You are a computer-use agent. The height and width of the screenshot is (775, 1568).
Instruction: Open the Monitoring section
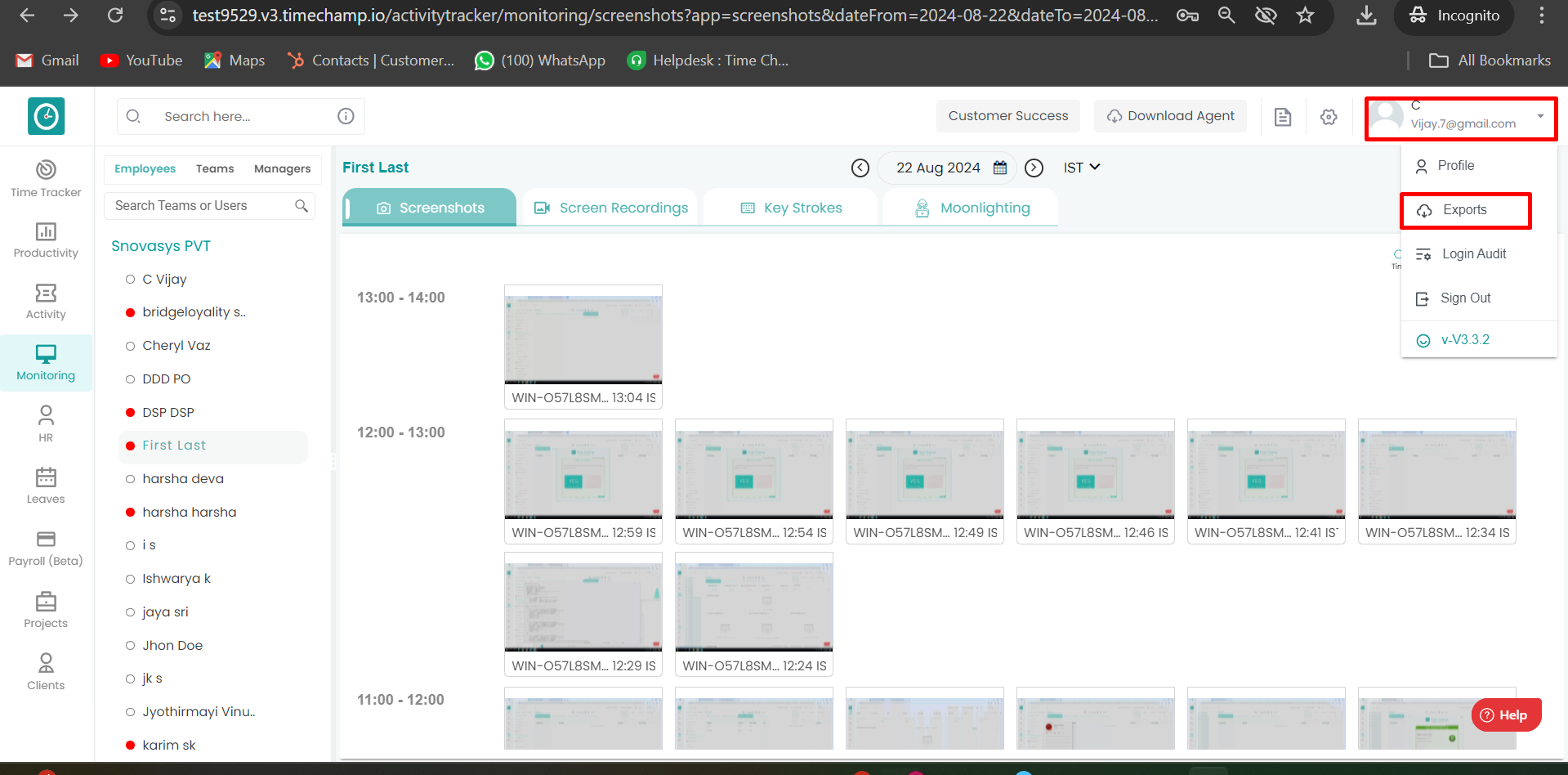[x=46, y=363]
